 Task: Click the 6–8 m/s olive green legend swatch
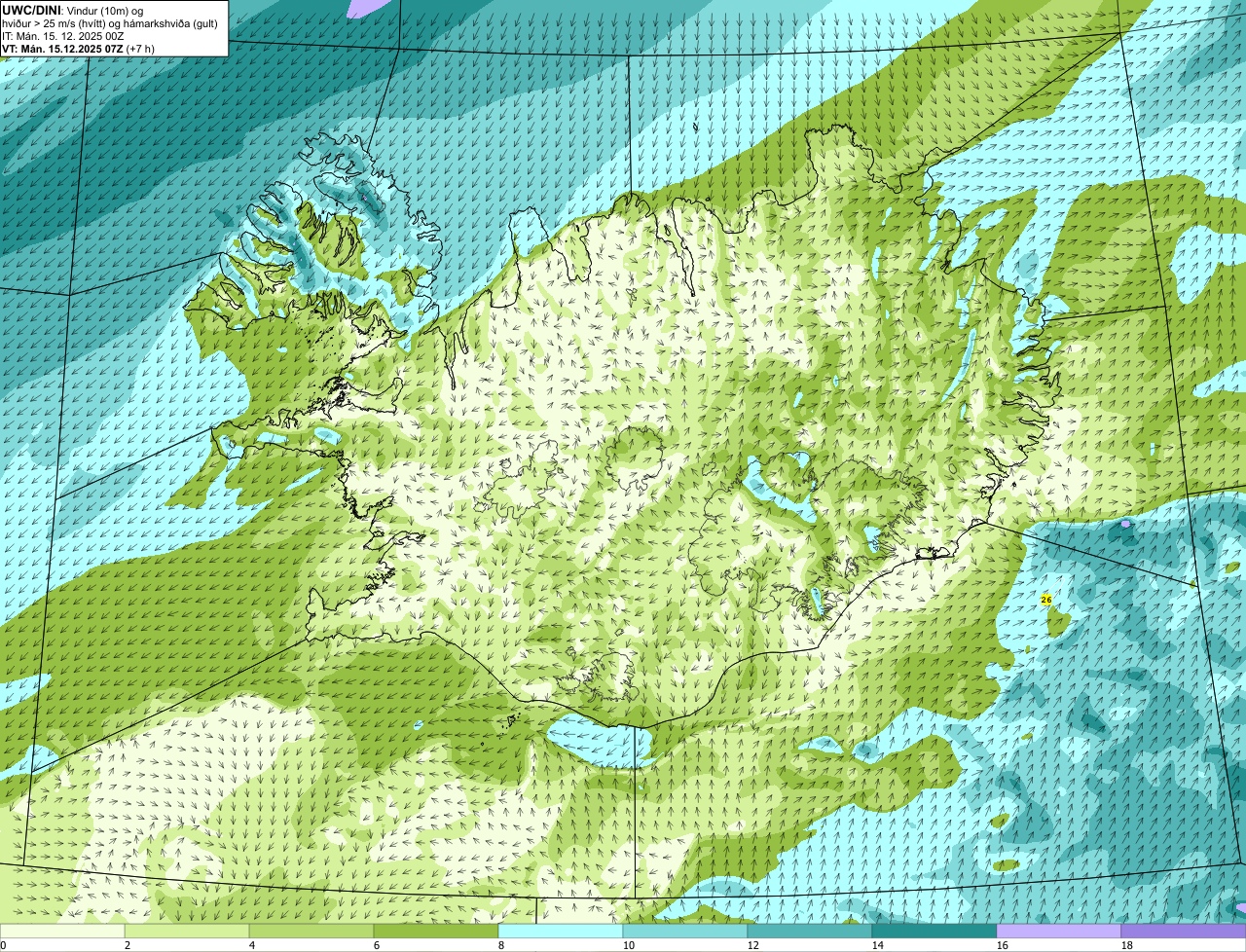click(436, 932)
